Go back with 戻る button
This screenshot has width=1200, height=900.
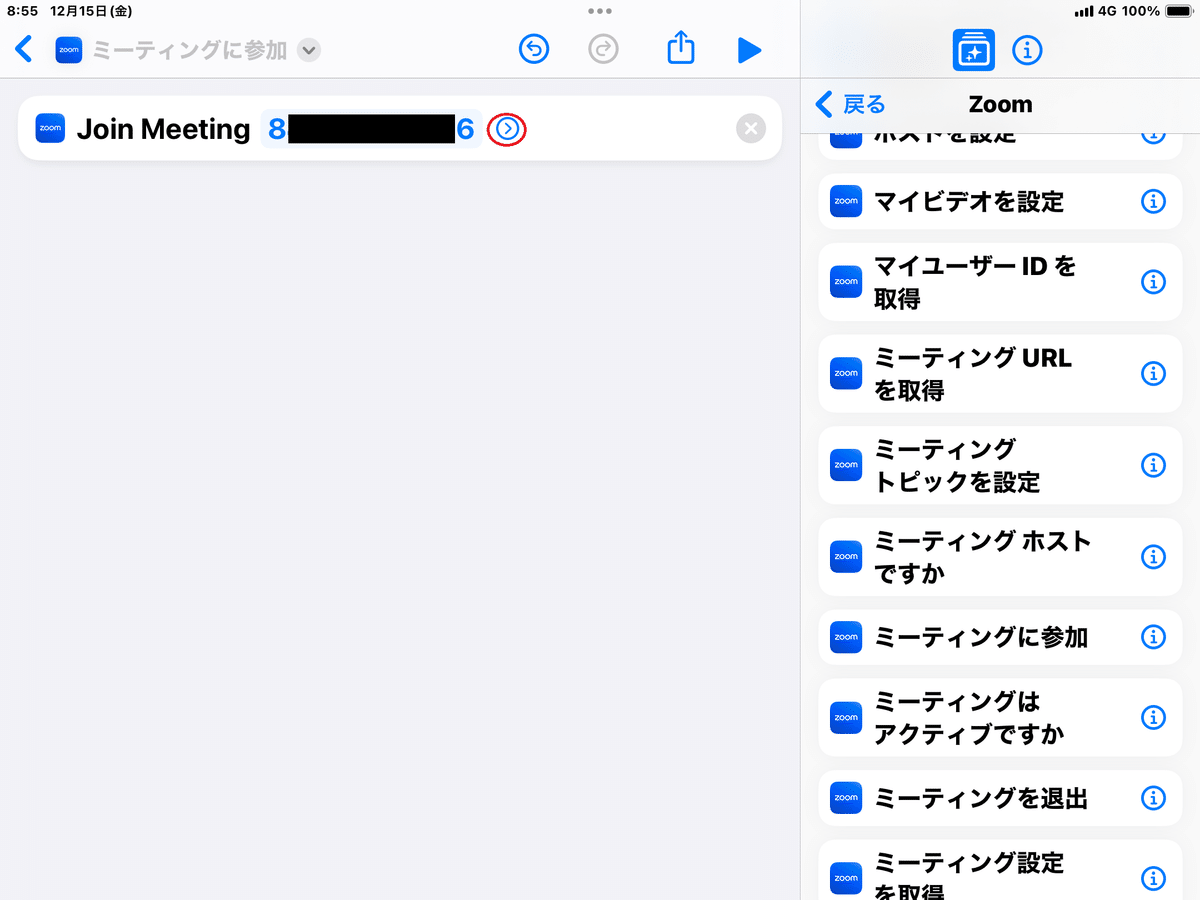coord(851,104)
